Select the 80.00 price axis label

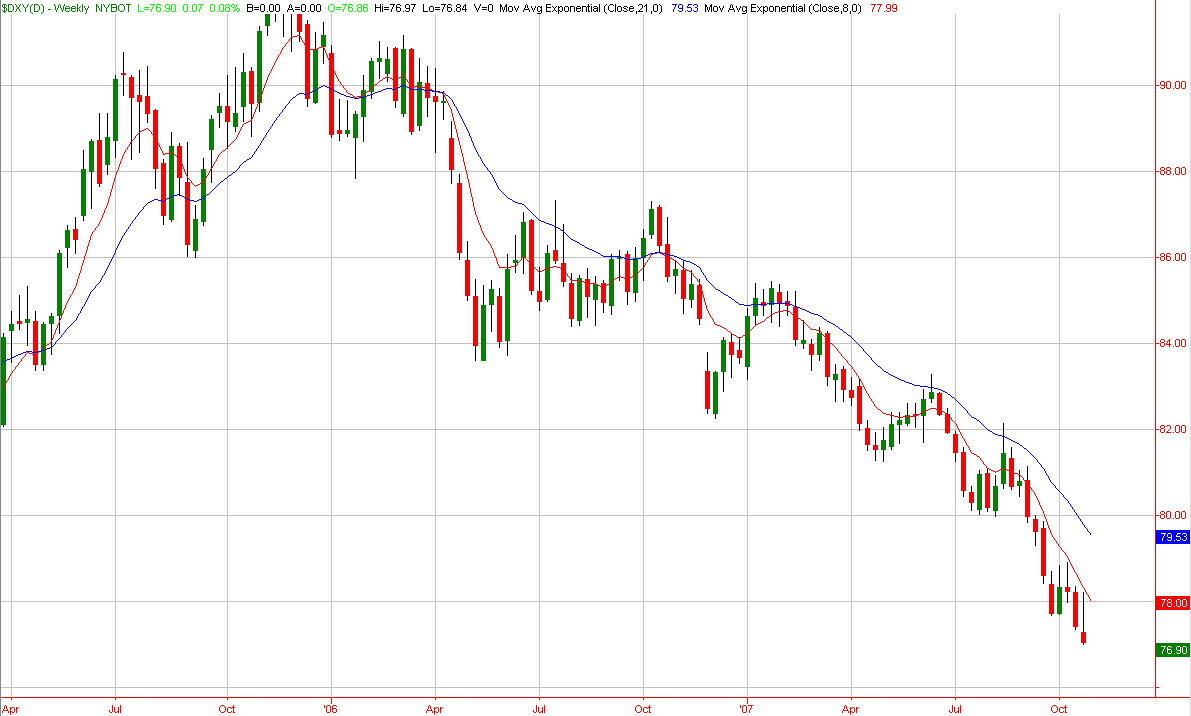(x=1173, y=515)
